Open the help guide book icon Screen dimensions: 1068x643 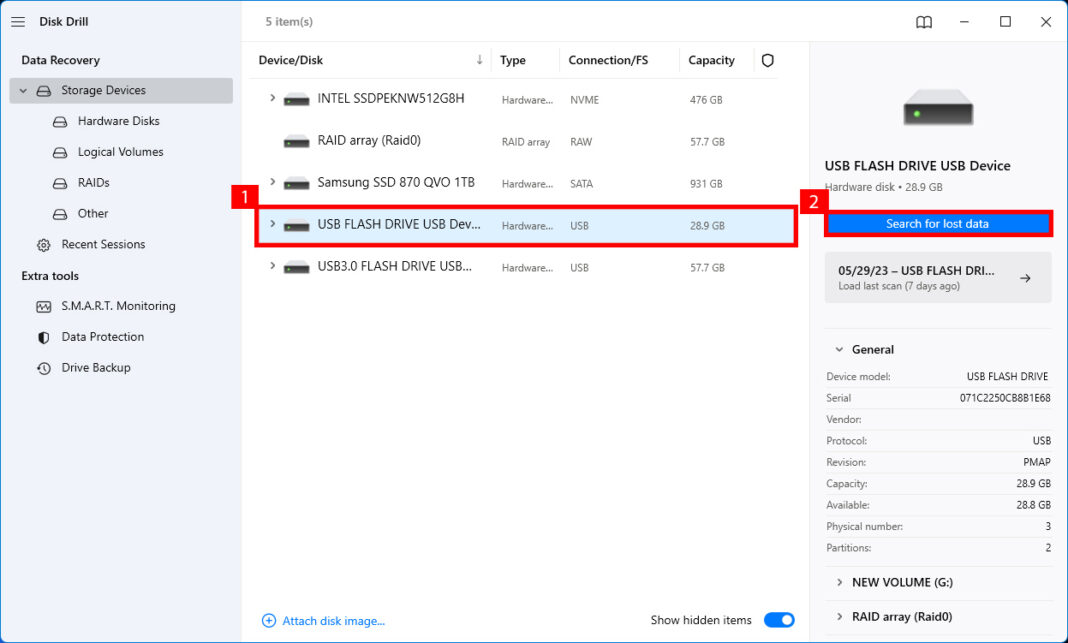click(x=922, y=21)
